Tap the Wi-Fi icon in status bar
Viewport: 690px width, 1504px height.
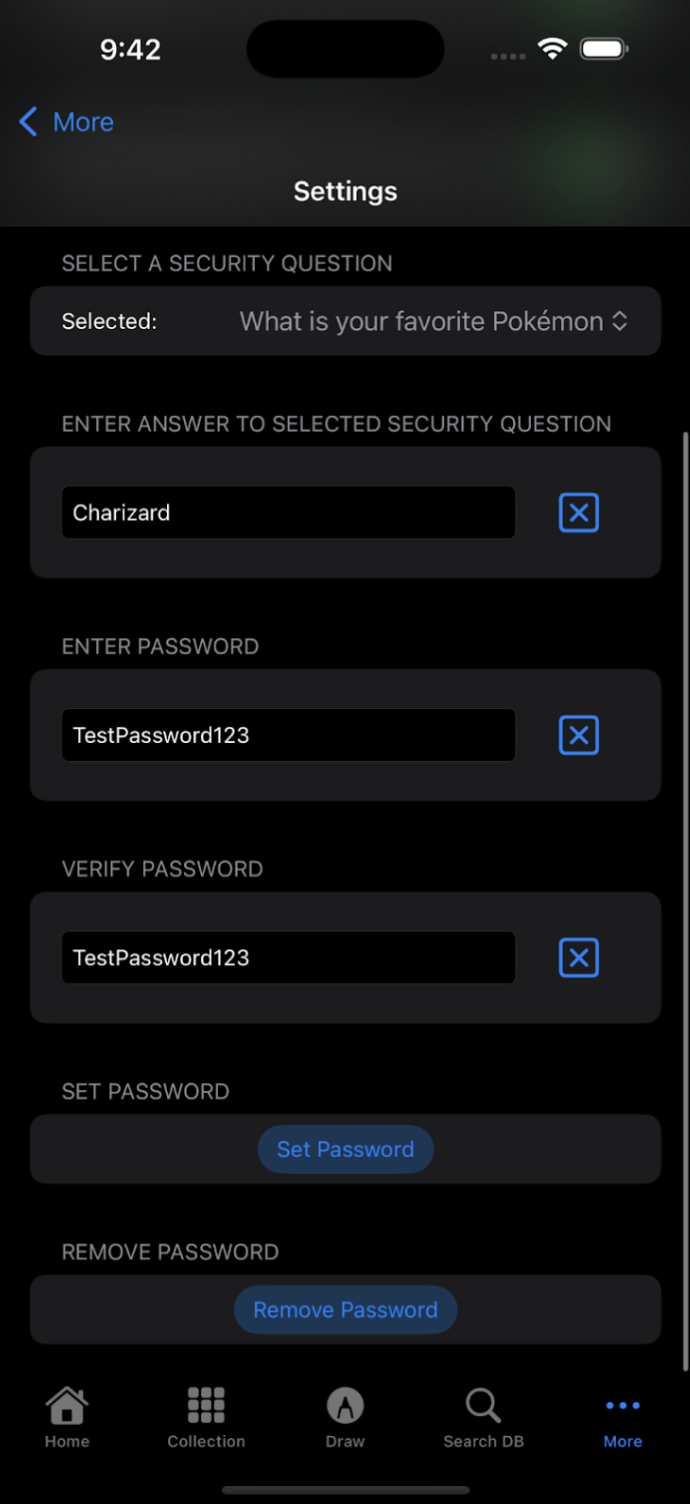tap(553, 48)
